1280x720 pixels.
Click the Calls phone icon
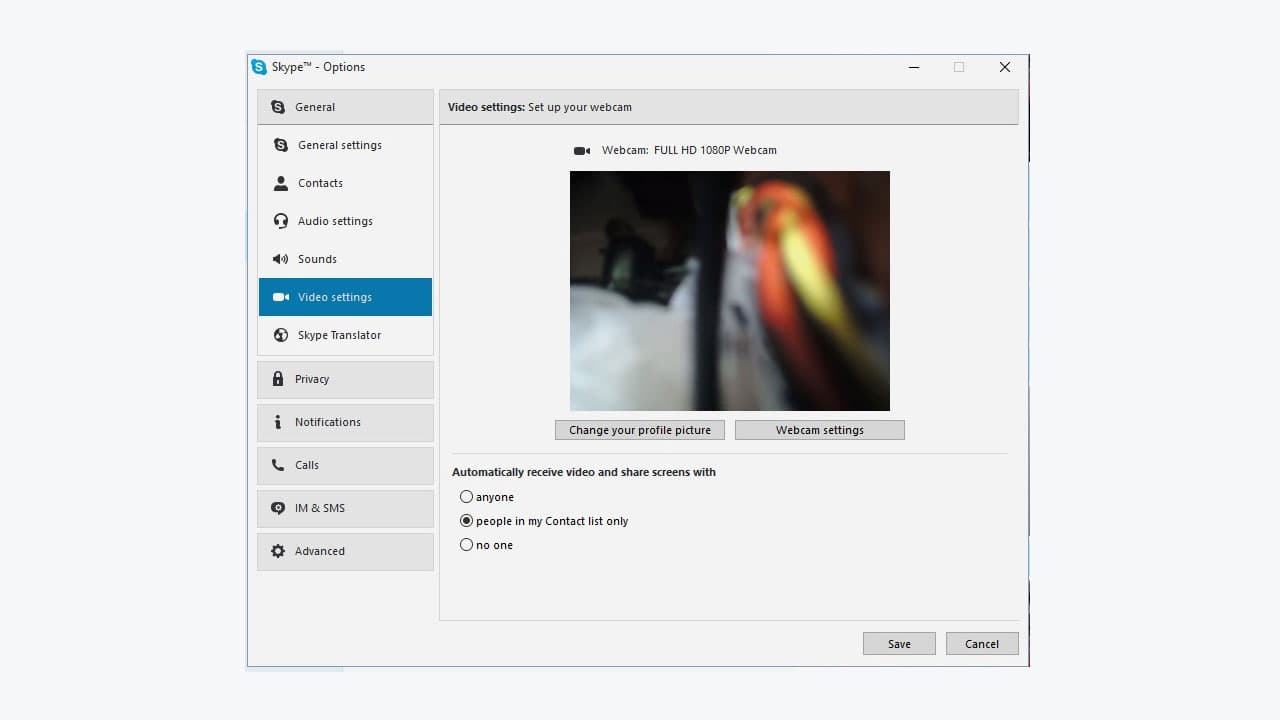(278, 465)
